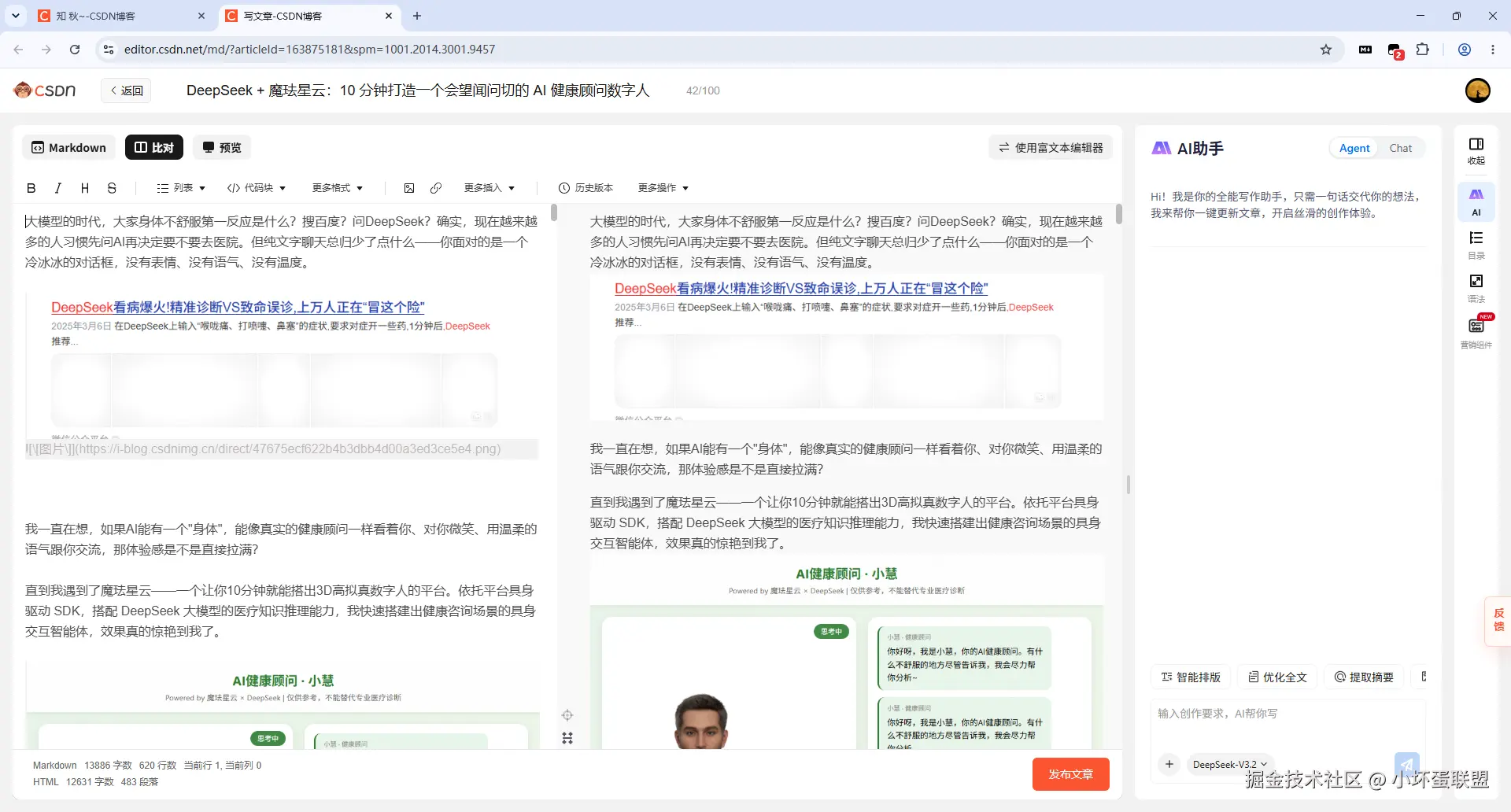1511x812 pixels.
Task: Click the preview pane vertical scrollbar
Action: point(1119,214)
